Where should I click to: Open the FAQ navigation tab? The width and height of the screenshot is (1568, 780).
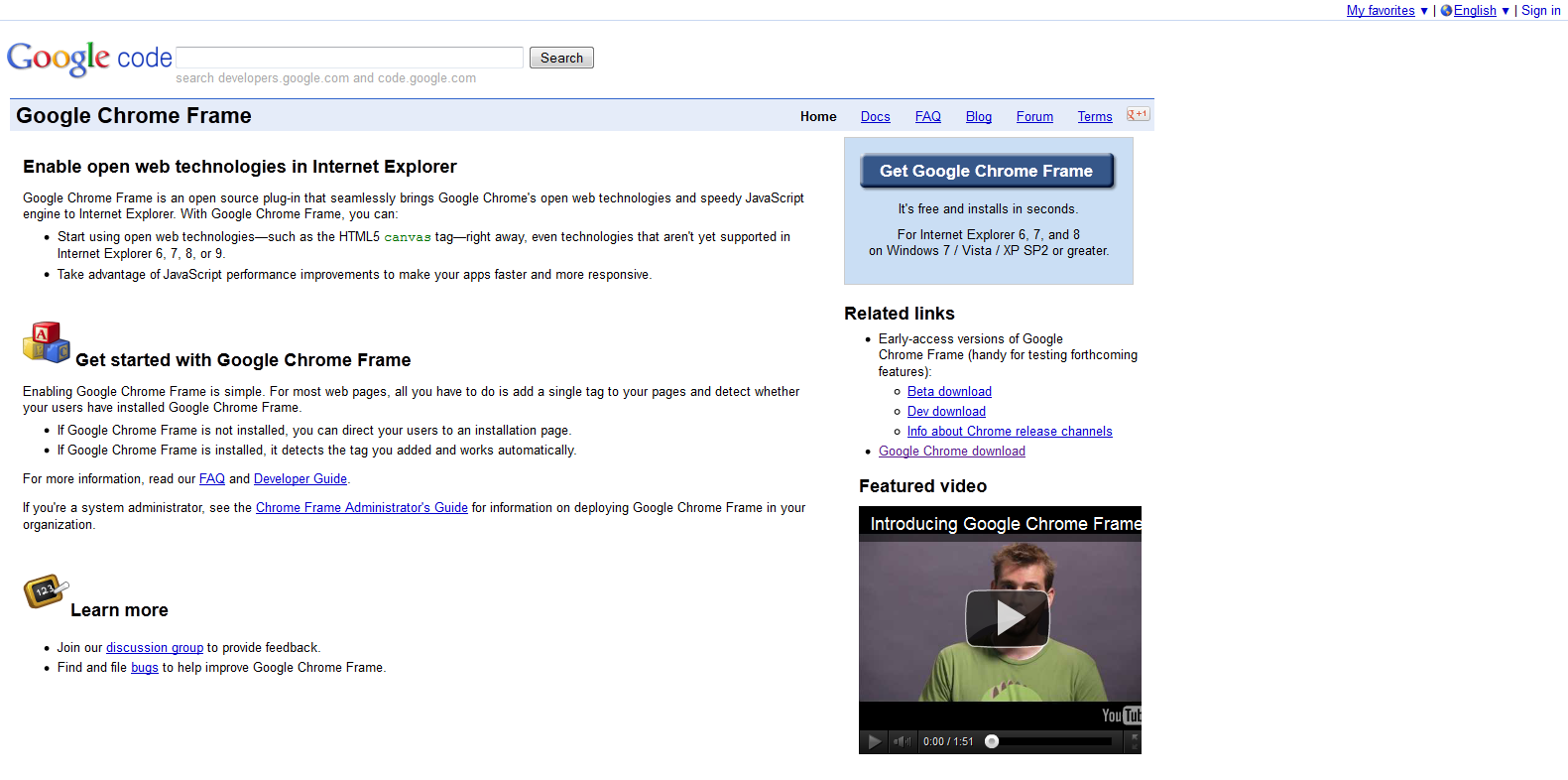[x=928, y=116]
